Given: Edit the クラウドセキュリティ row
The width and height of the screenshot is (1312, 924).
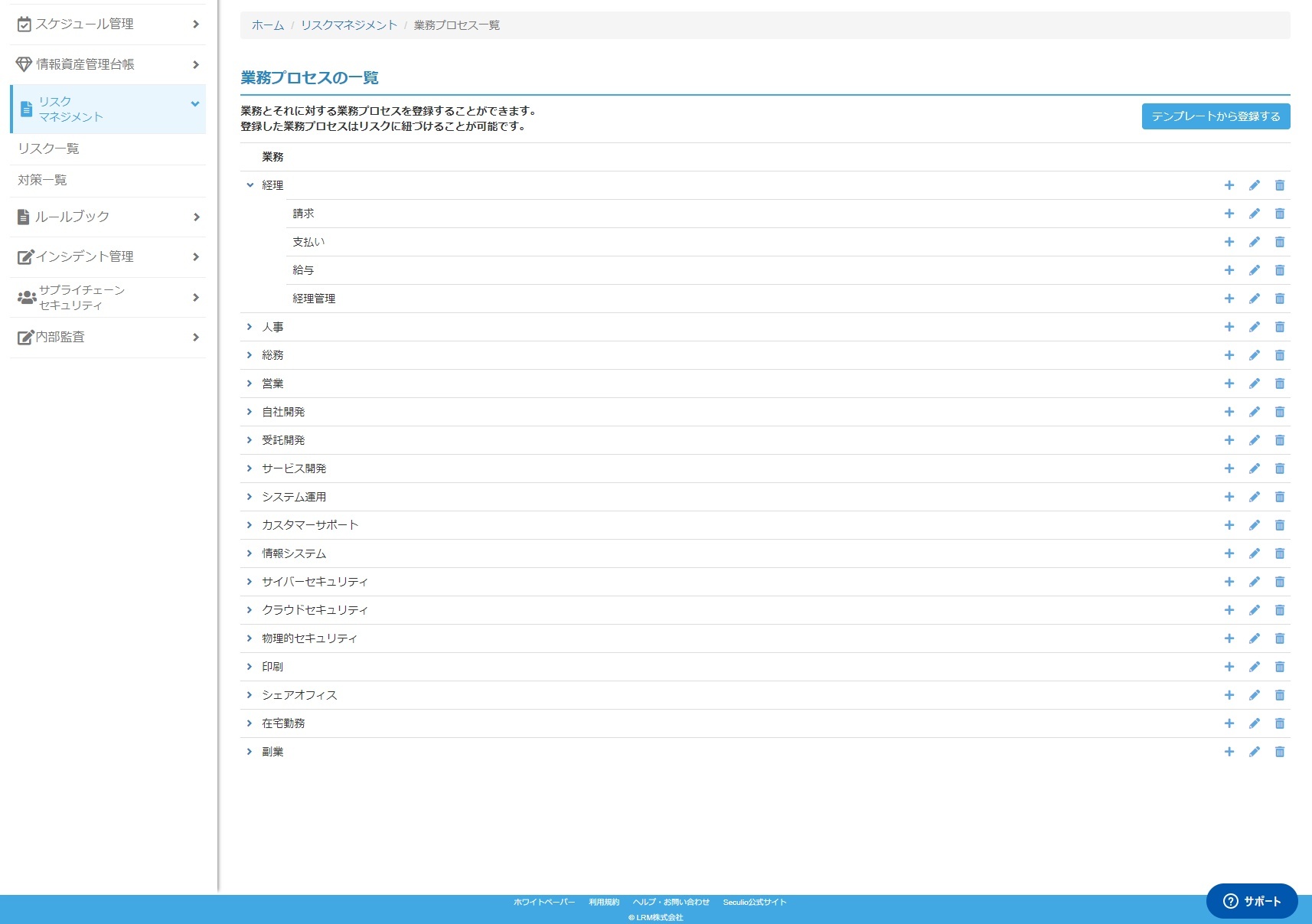Looking at the screenshot, I should pos(1254,610).
